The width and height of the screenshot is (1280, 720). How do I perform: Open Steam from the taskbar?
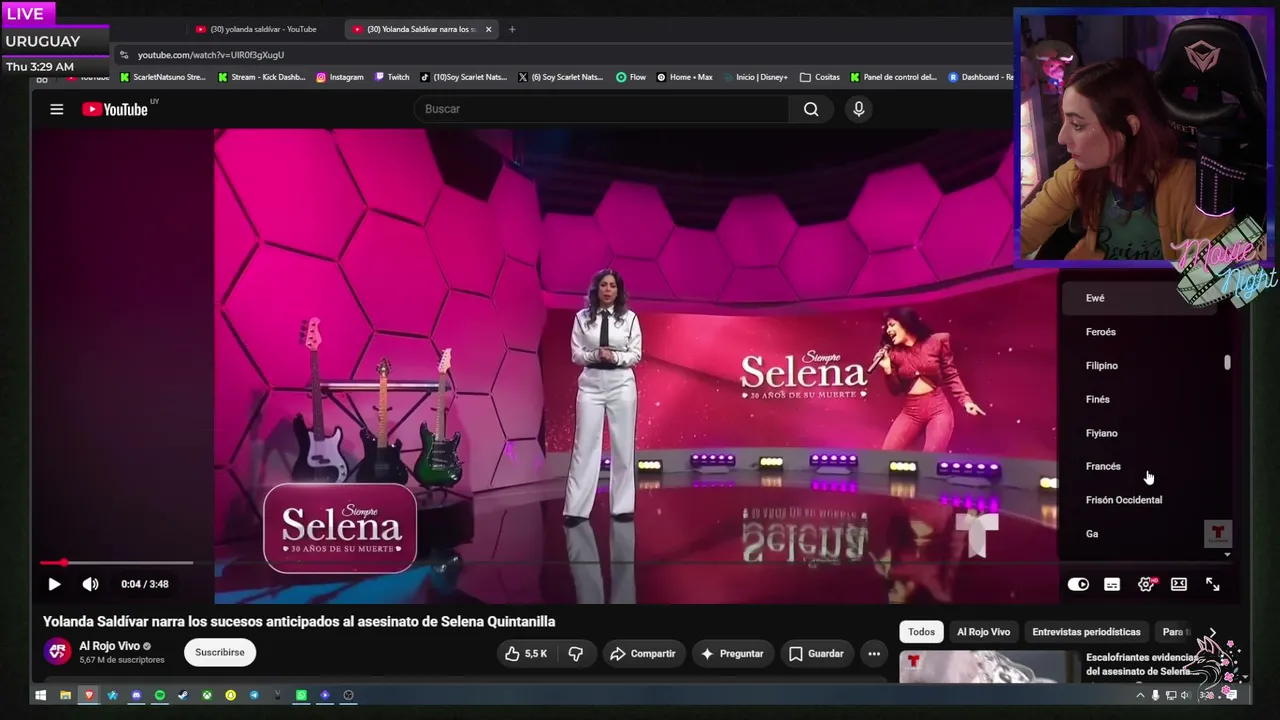click(x=183, y=695)
